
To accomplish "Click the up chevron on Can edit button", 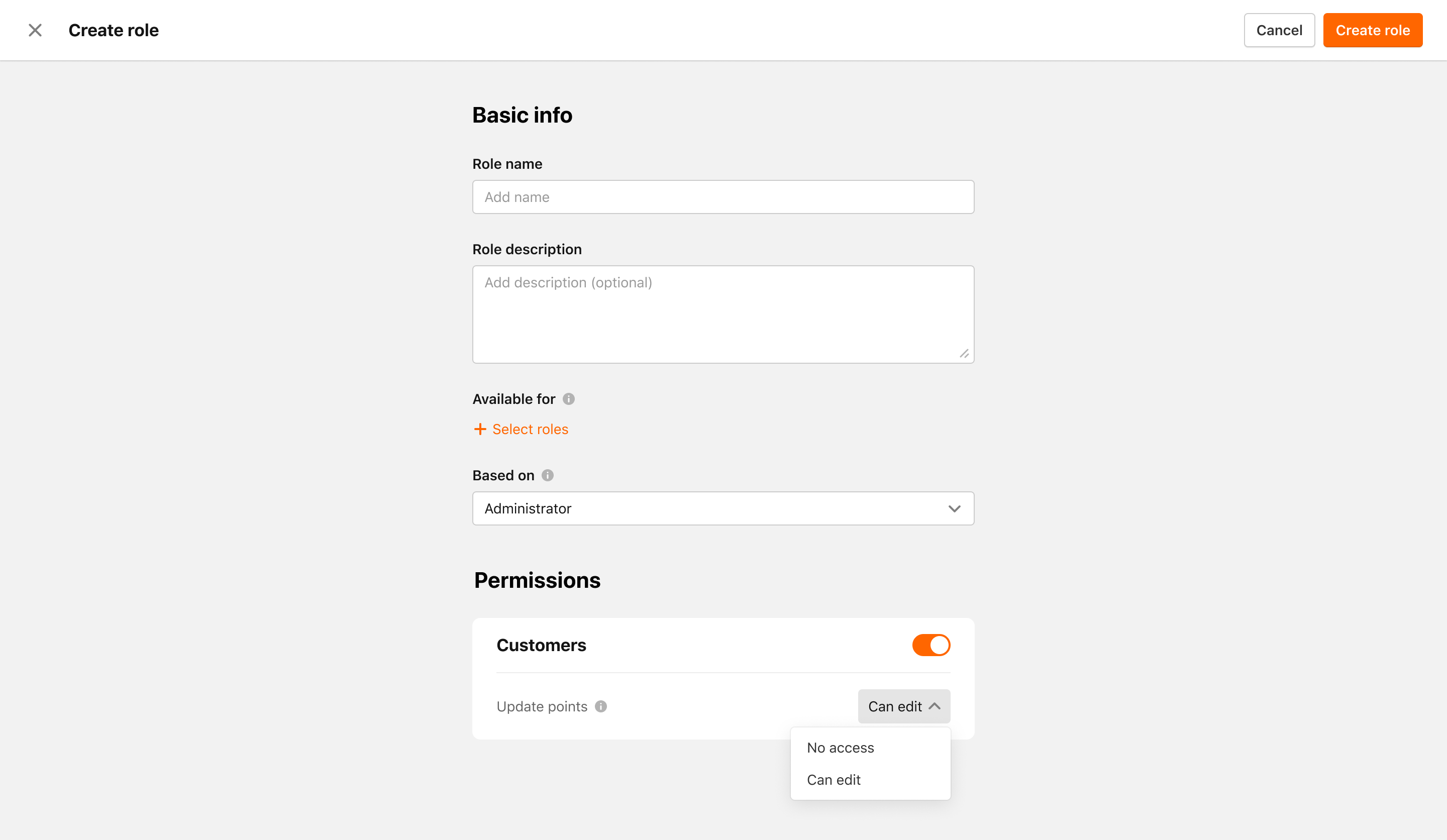I will pos(934,706).
